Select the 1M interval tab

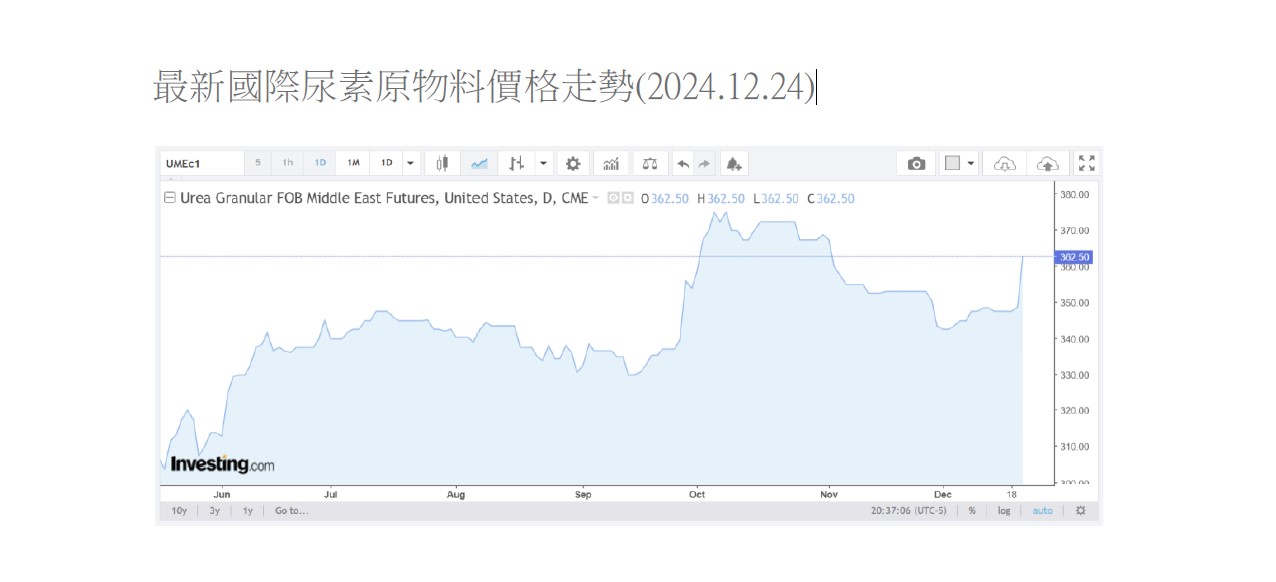354,163
